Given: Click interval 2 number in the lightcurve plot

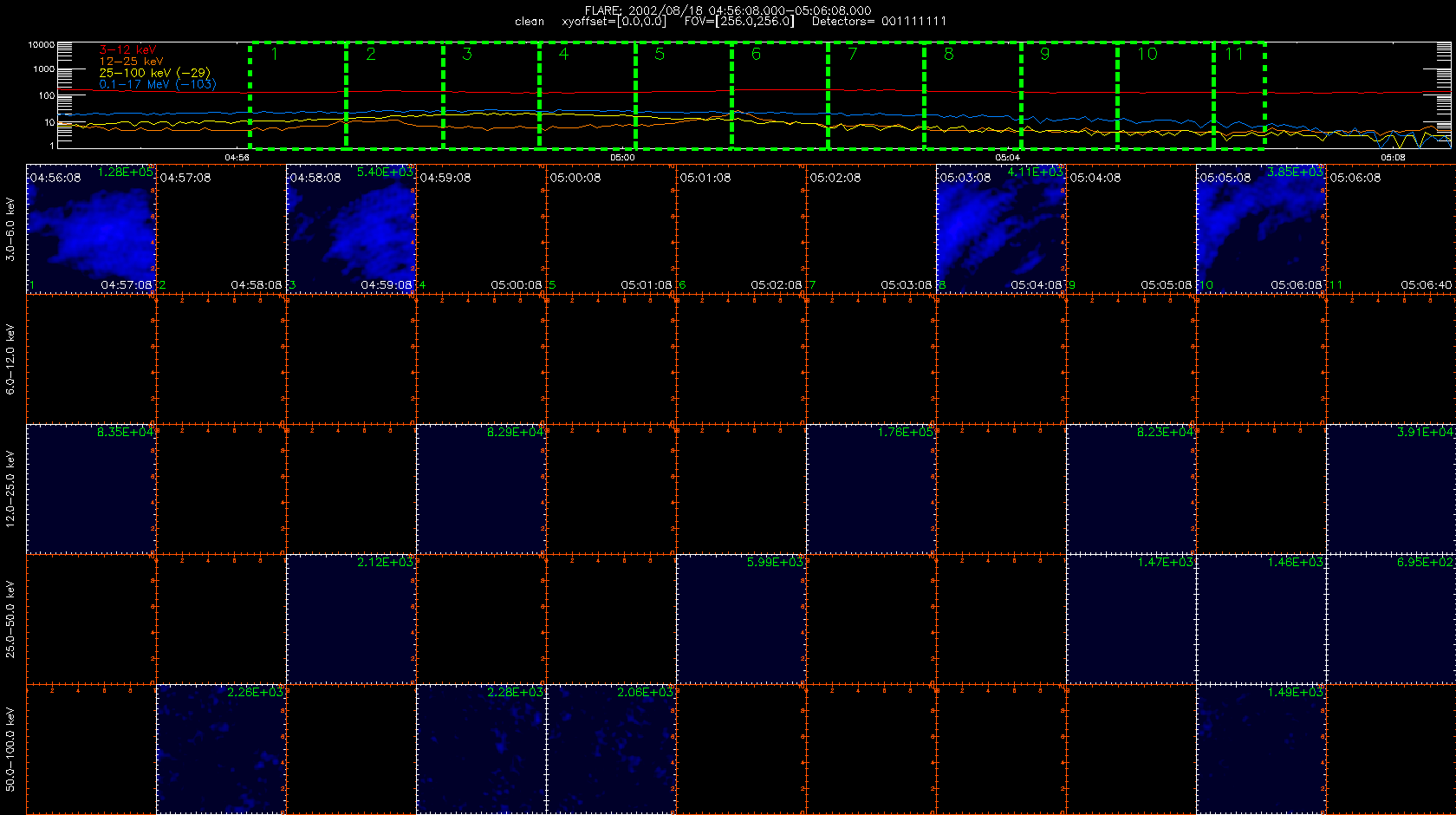Looking at the screenshot, I should tap(371, 55).
